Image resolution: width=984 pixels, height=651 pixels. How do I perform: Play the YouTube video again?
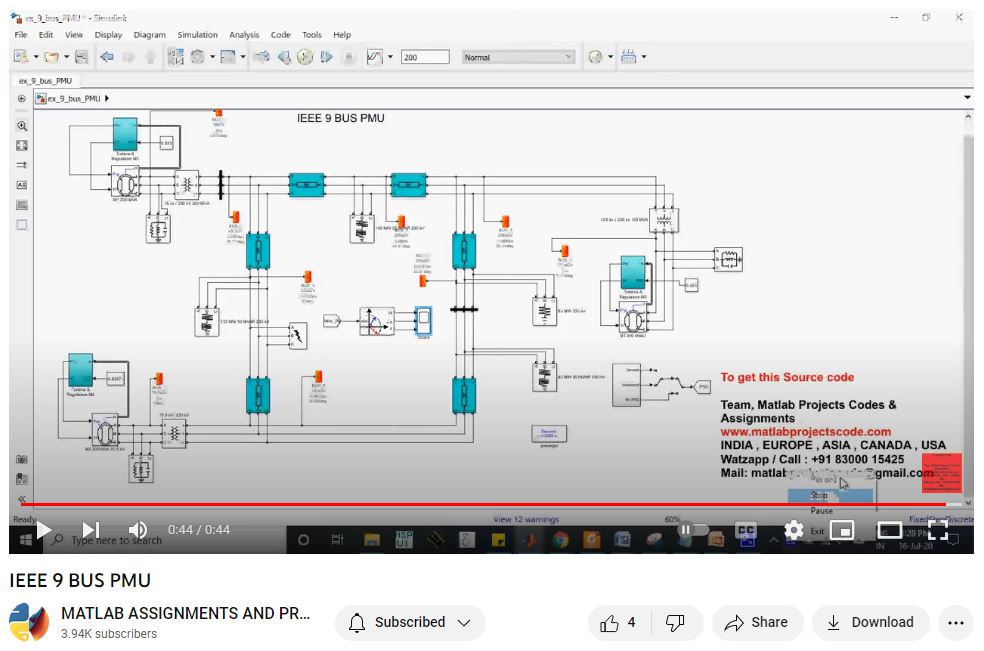tap(43, 530)
